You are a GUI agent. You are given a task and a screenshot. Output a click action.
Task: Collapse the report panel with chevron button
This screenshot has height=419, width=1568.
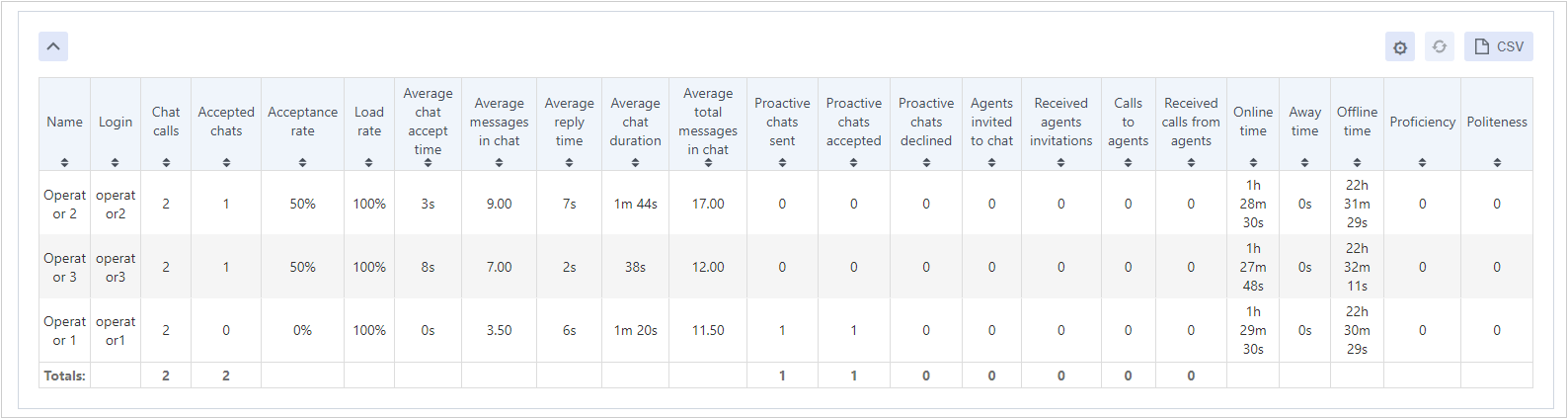click(53, 46)
